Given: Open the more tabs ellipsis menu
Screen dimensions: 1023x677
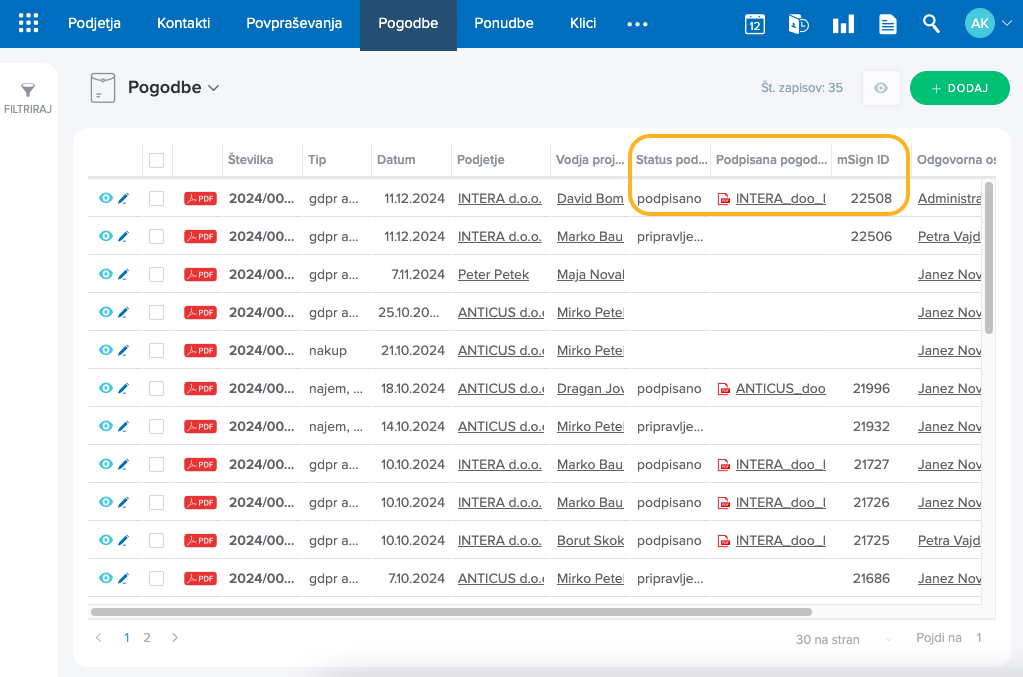Looking at the screenshot, I should [637, 24].
